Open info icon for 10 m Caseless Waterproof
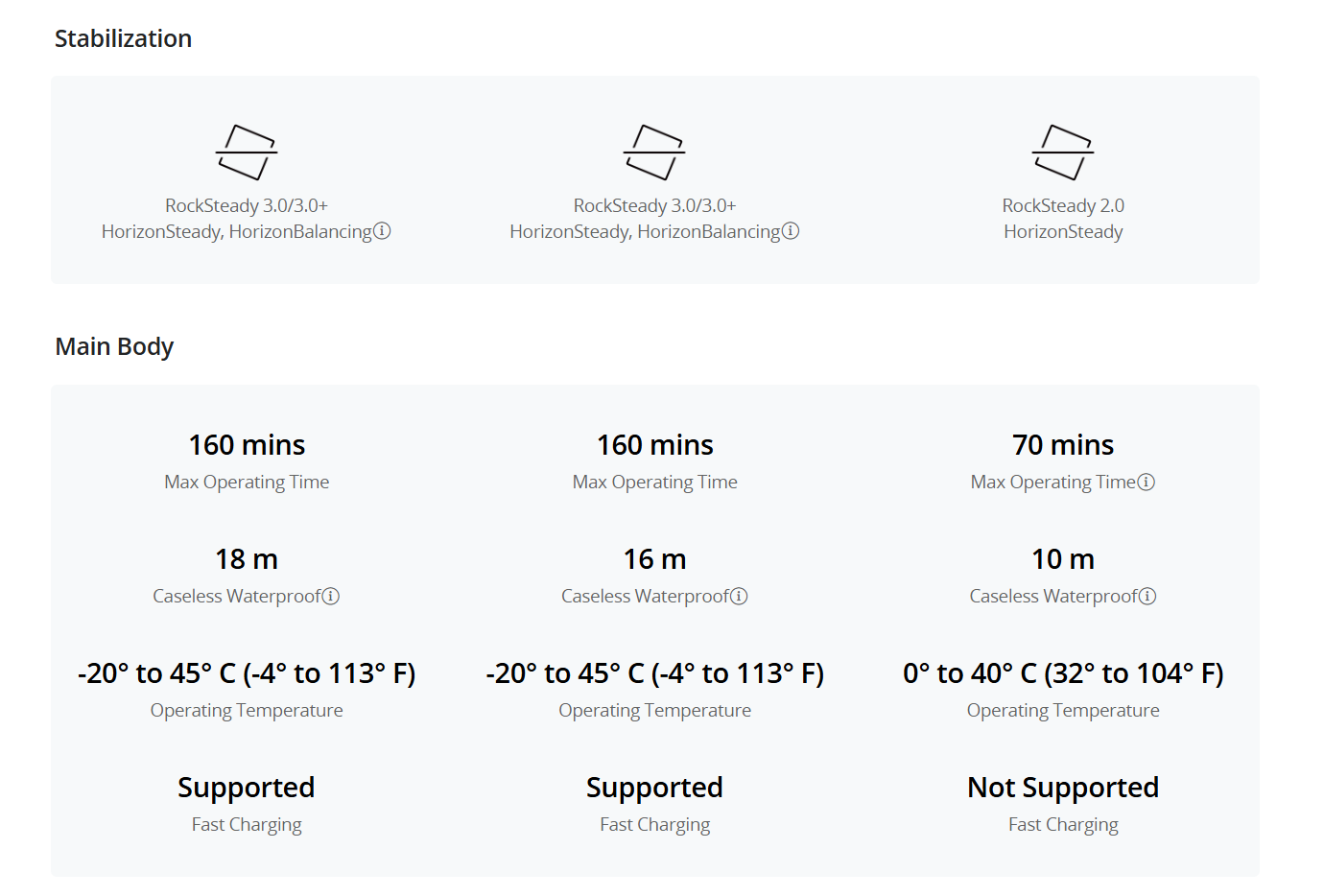 coord(1147,596)
